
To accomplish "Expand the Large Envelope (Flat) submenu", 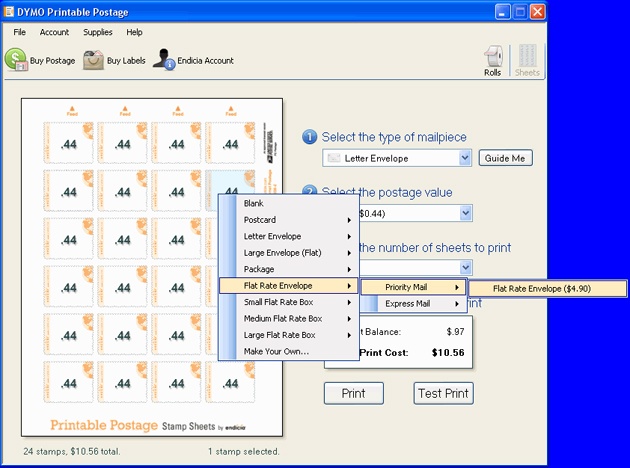I will pos(288,253).
